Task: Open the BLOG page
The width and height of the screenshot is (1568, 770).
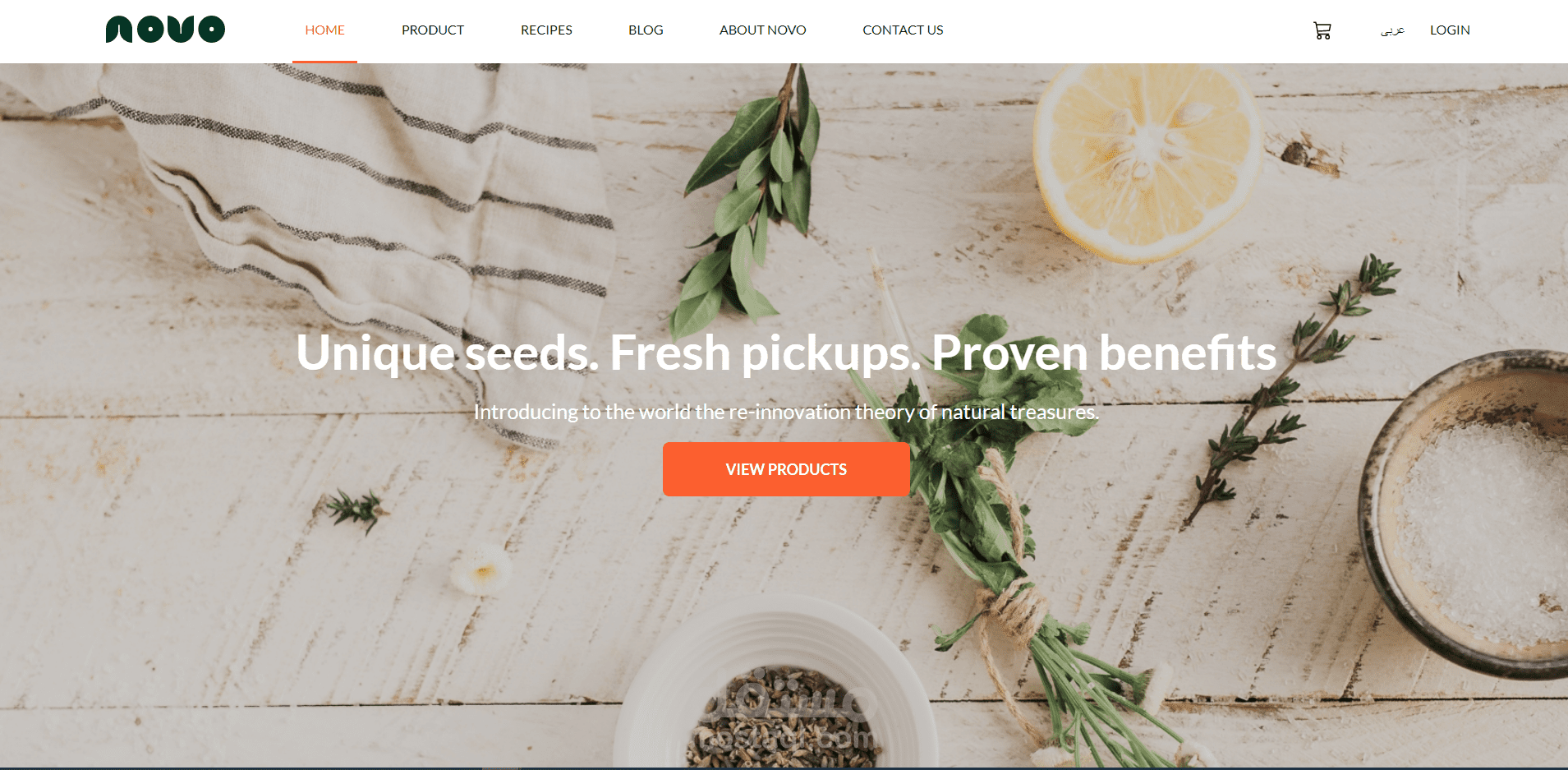Action: point(646,30)
